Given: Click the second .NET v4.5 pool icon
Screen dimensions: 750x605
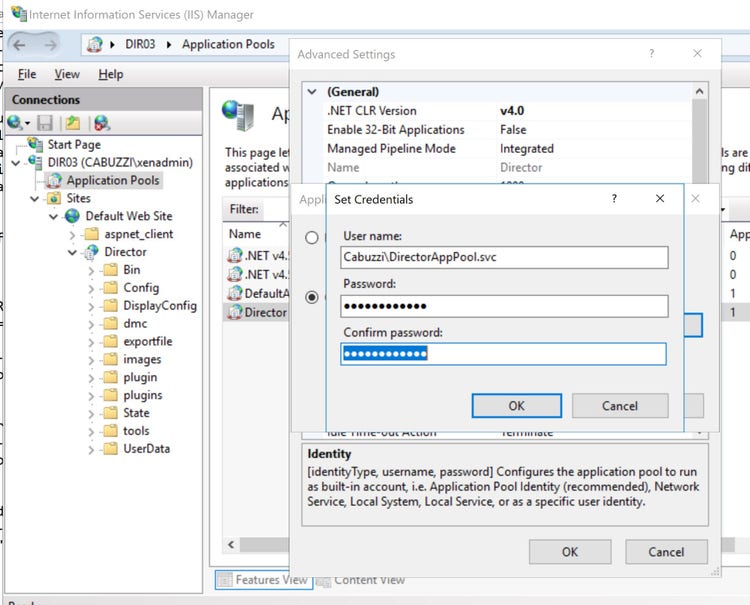Looking at the screenshot, I should (x=234, y=275).
